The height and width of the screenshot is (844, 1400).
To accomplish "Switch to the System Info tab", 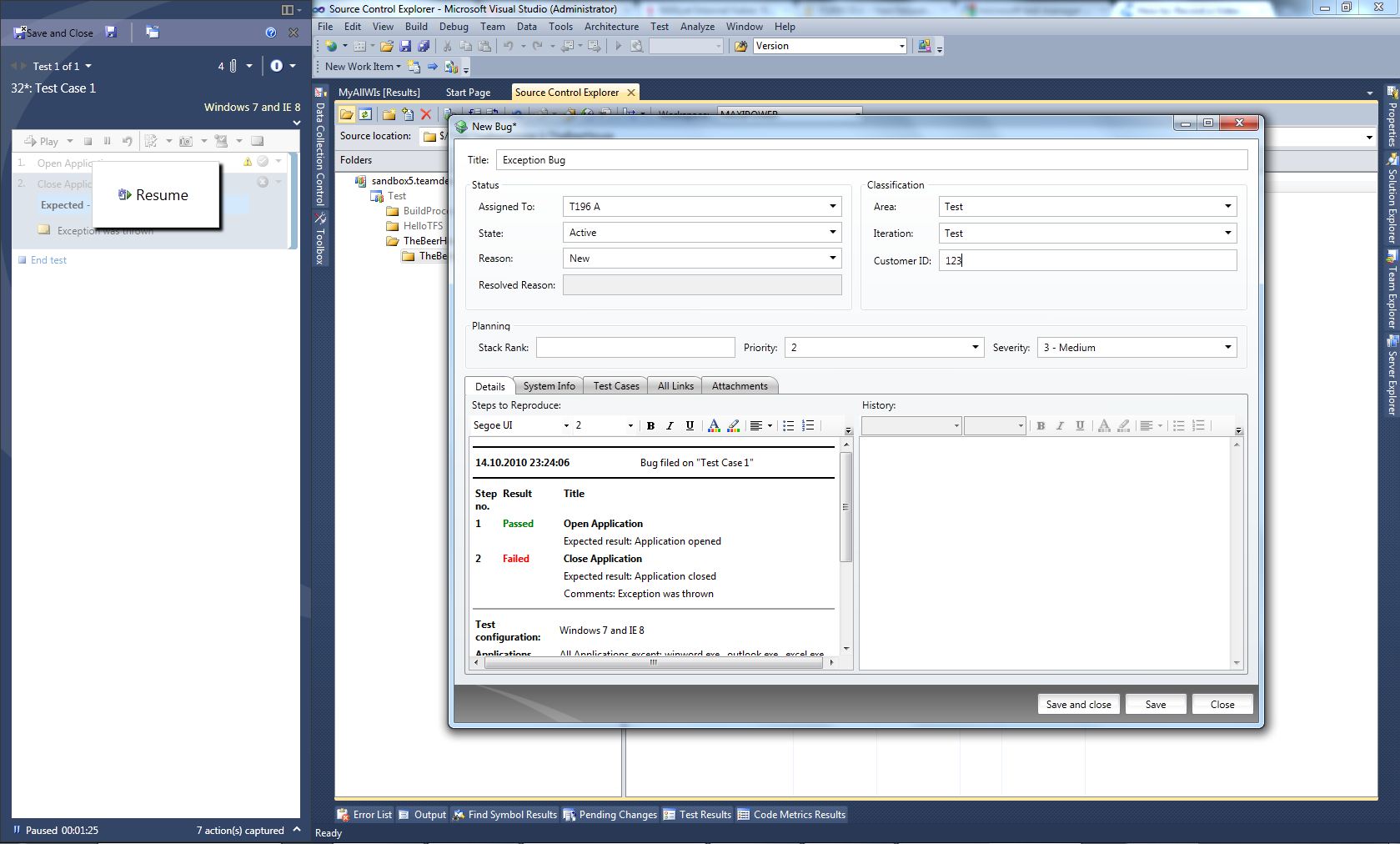I will point(549,386).
